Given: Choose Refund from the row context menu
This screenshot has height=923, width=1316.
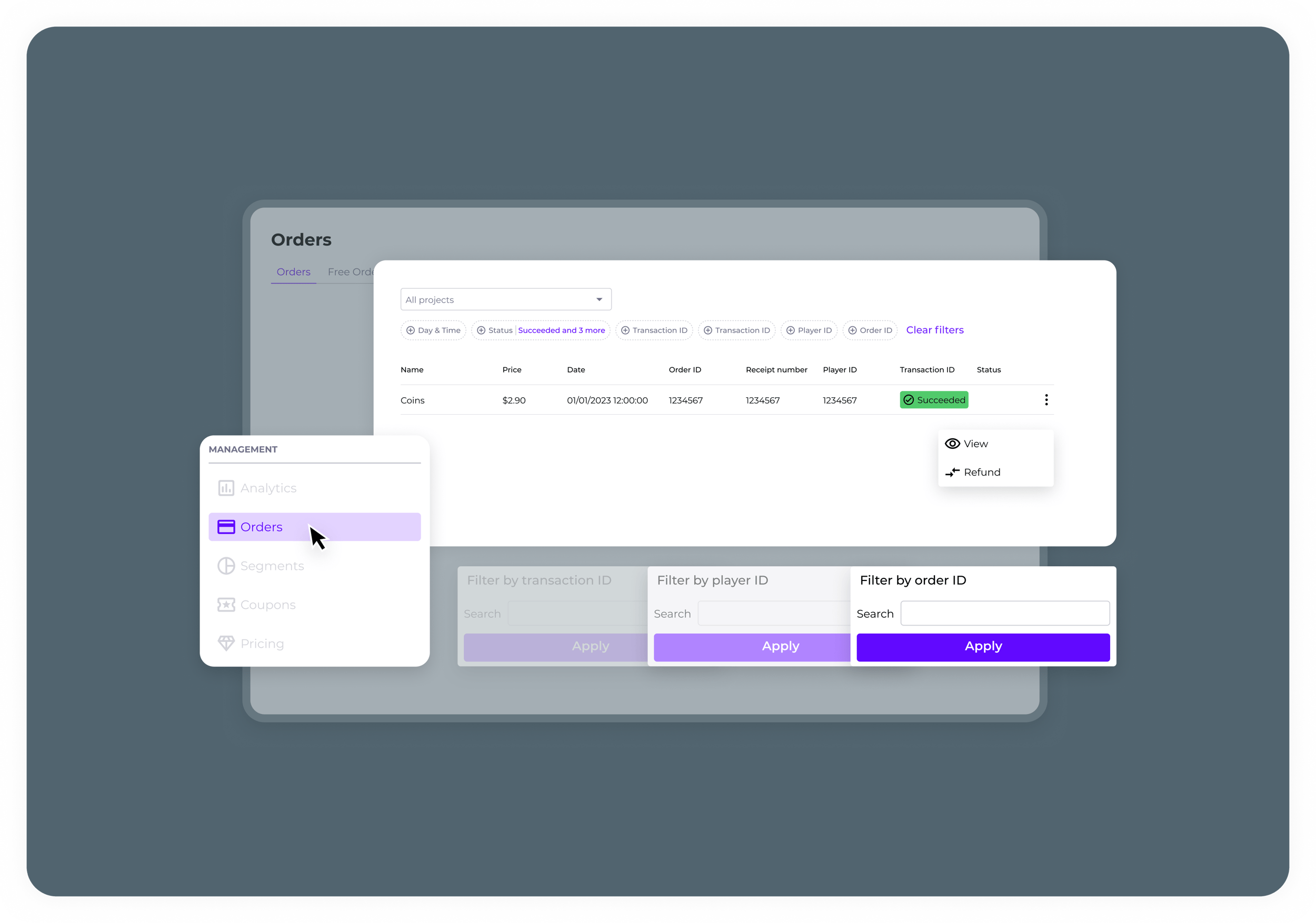Looking at the screenshot, I should pyautogui.click(x=995, y=472).
